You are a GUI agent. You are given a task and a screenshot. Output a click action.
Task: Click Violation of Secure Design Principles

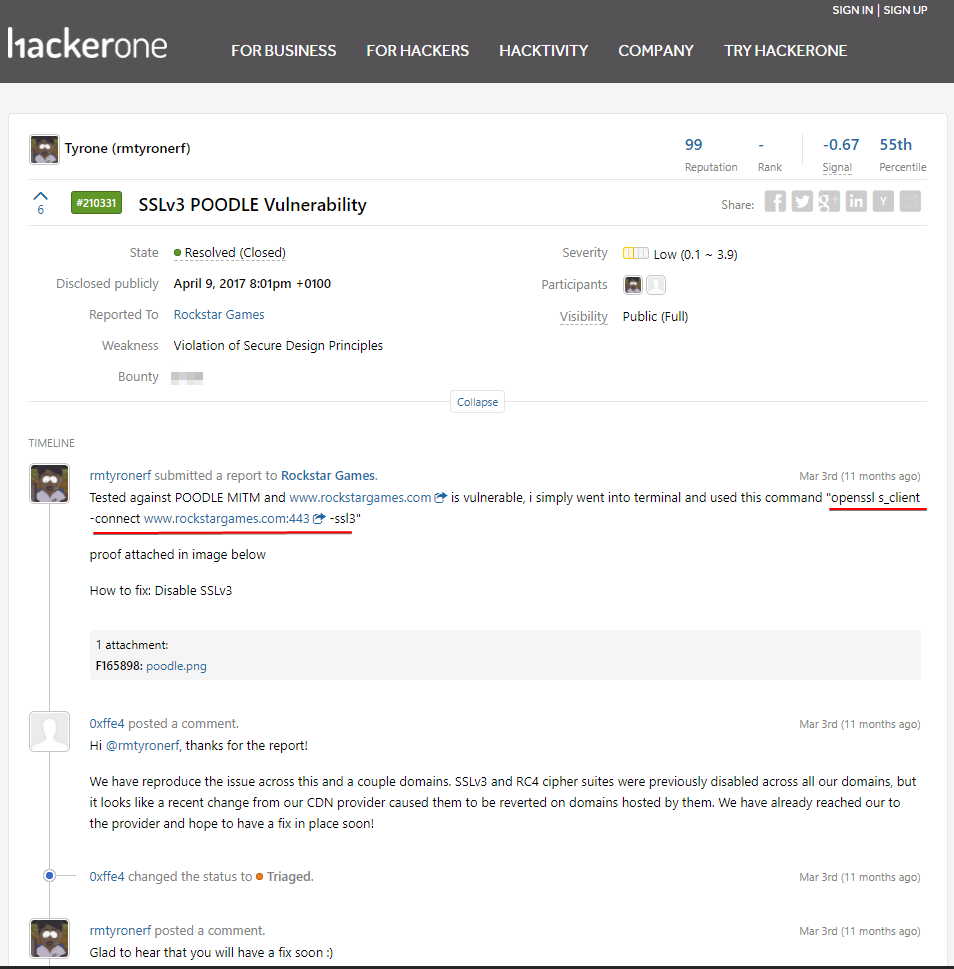point(278,345)
